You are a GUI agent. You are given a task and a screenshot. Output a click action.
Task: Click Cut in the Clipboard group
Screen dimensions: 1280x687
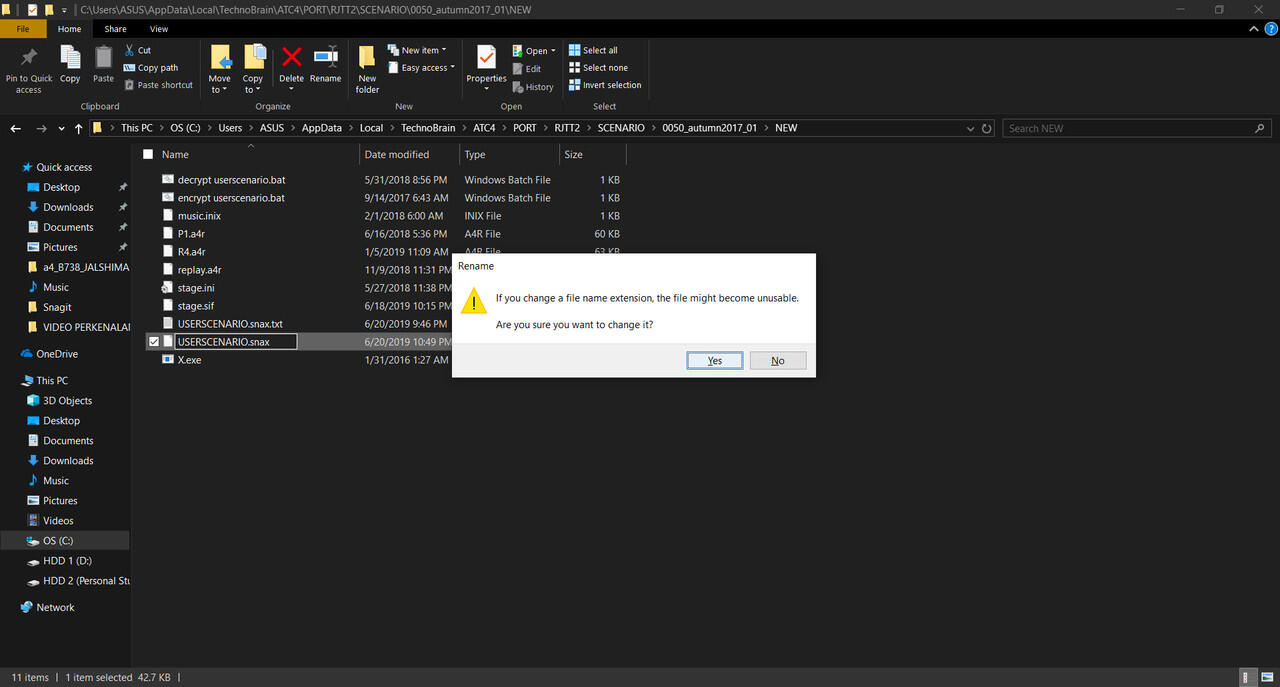[x=138, y=50]
